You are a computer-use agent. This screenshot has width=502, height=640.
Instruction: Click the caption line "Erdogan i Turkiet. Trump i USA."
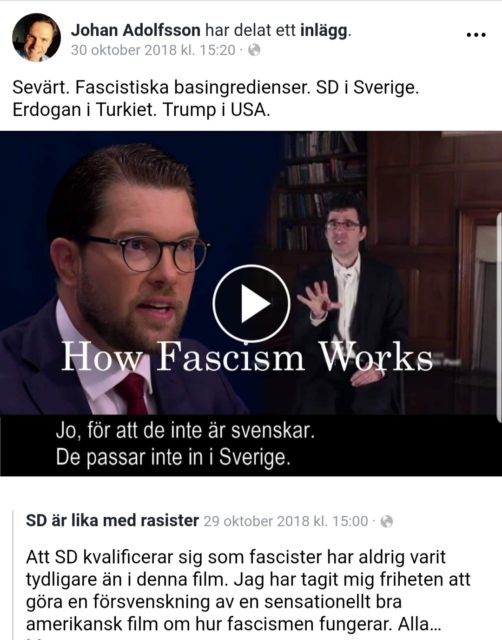[x=141, y=110]
